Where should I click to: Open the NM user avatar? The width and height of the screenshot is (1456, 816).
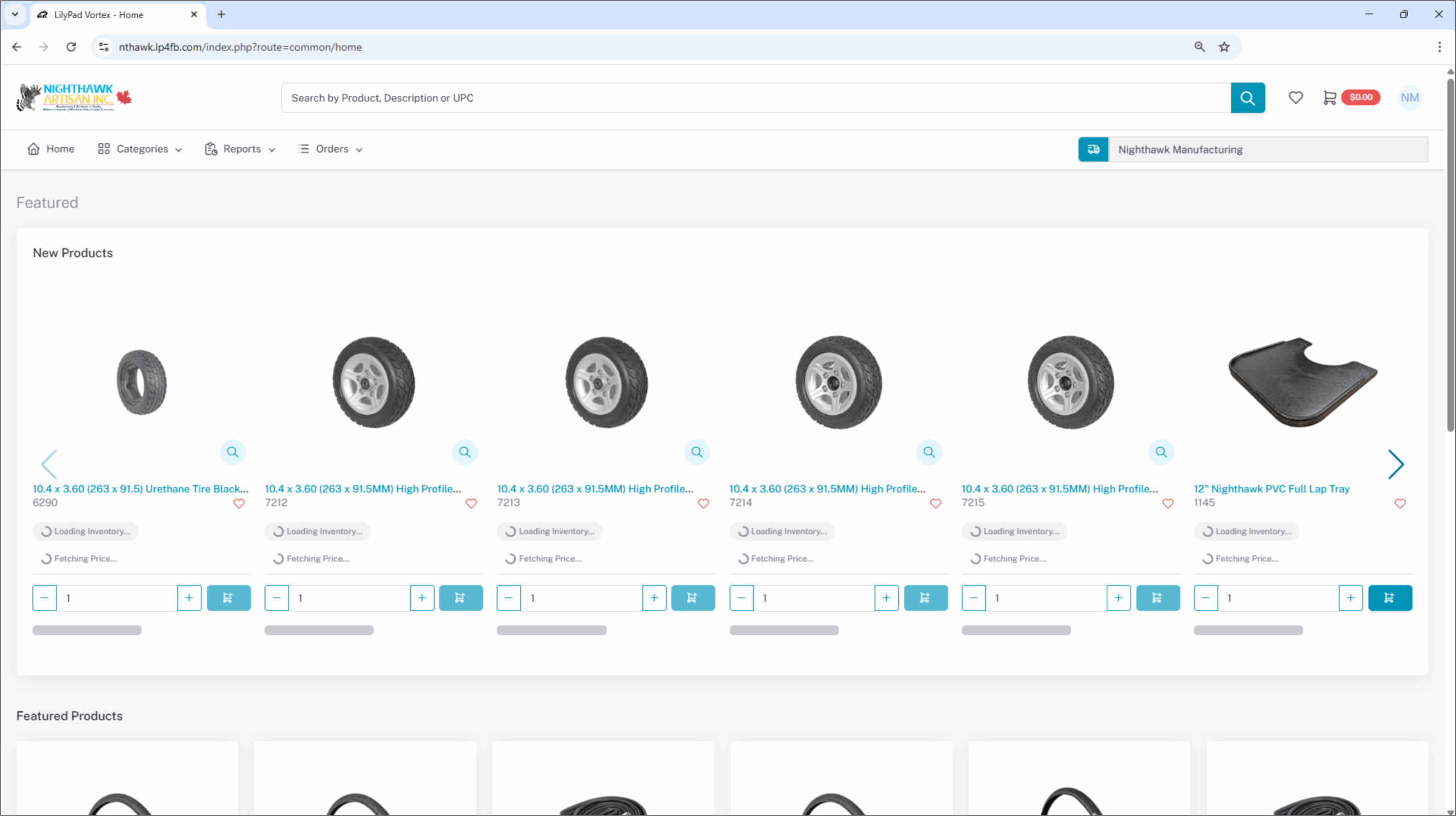tap(1409, 97)
